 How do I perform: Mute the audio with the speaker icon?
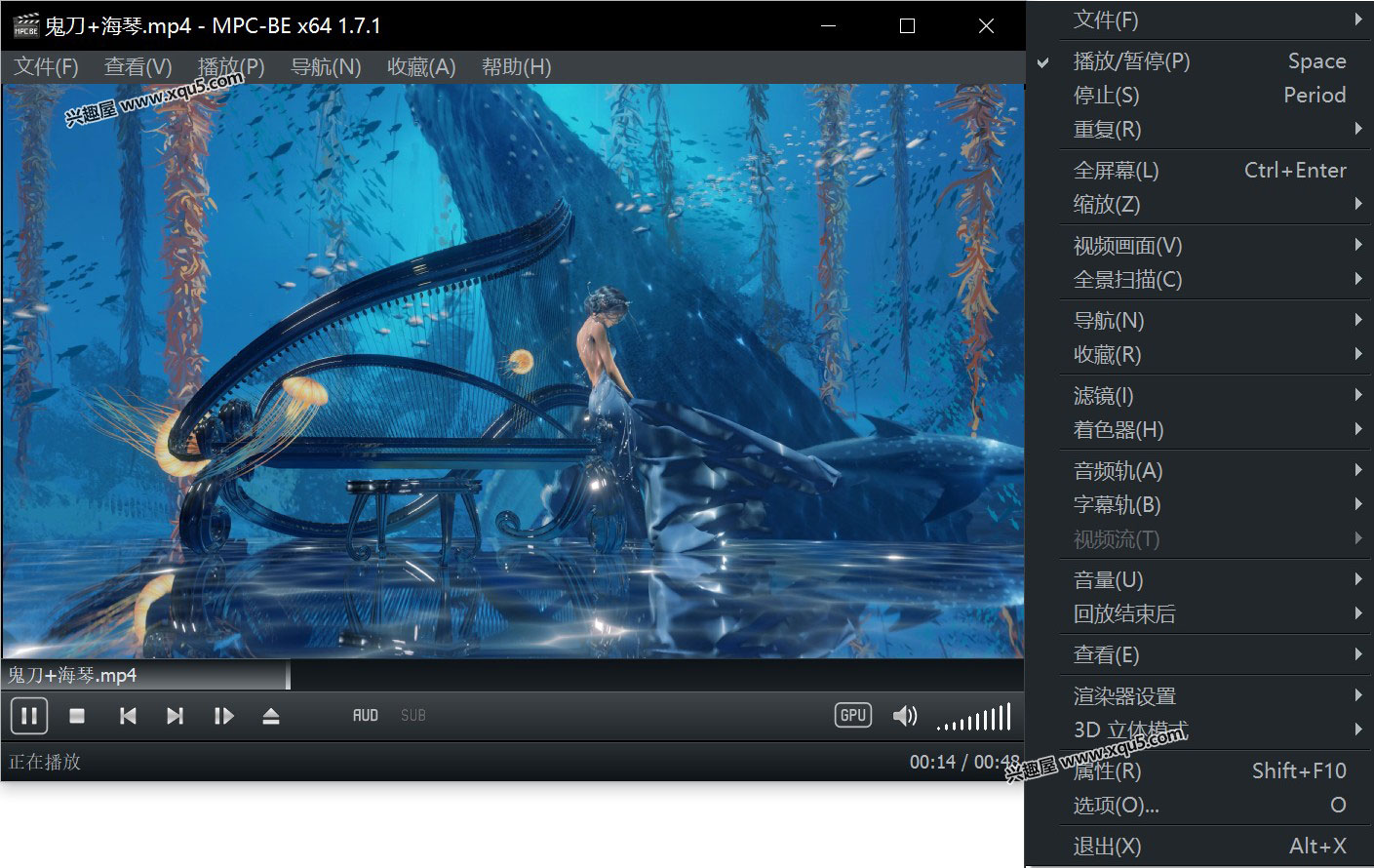pyautogui.click(x=905, y=716)
